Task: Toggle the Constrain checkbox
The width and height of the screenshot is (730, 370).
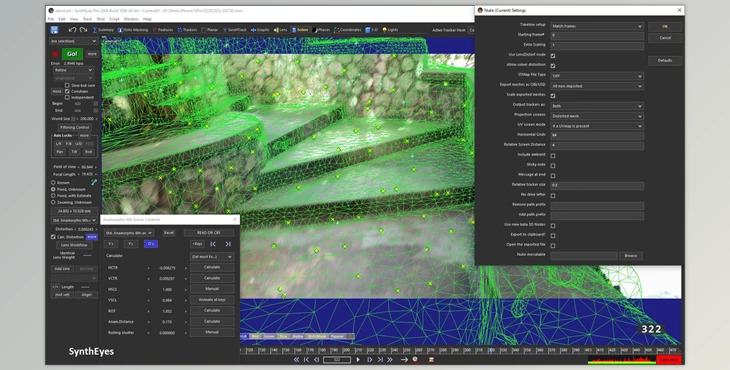Action: 67,91
